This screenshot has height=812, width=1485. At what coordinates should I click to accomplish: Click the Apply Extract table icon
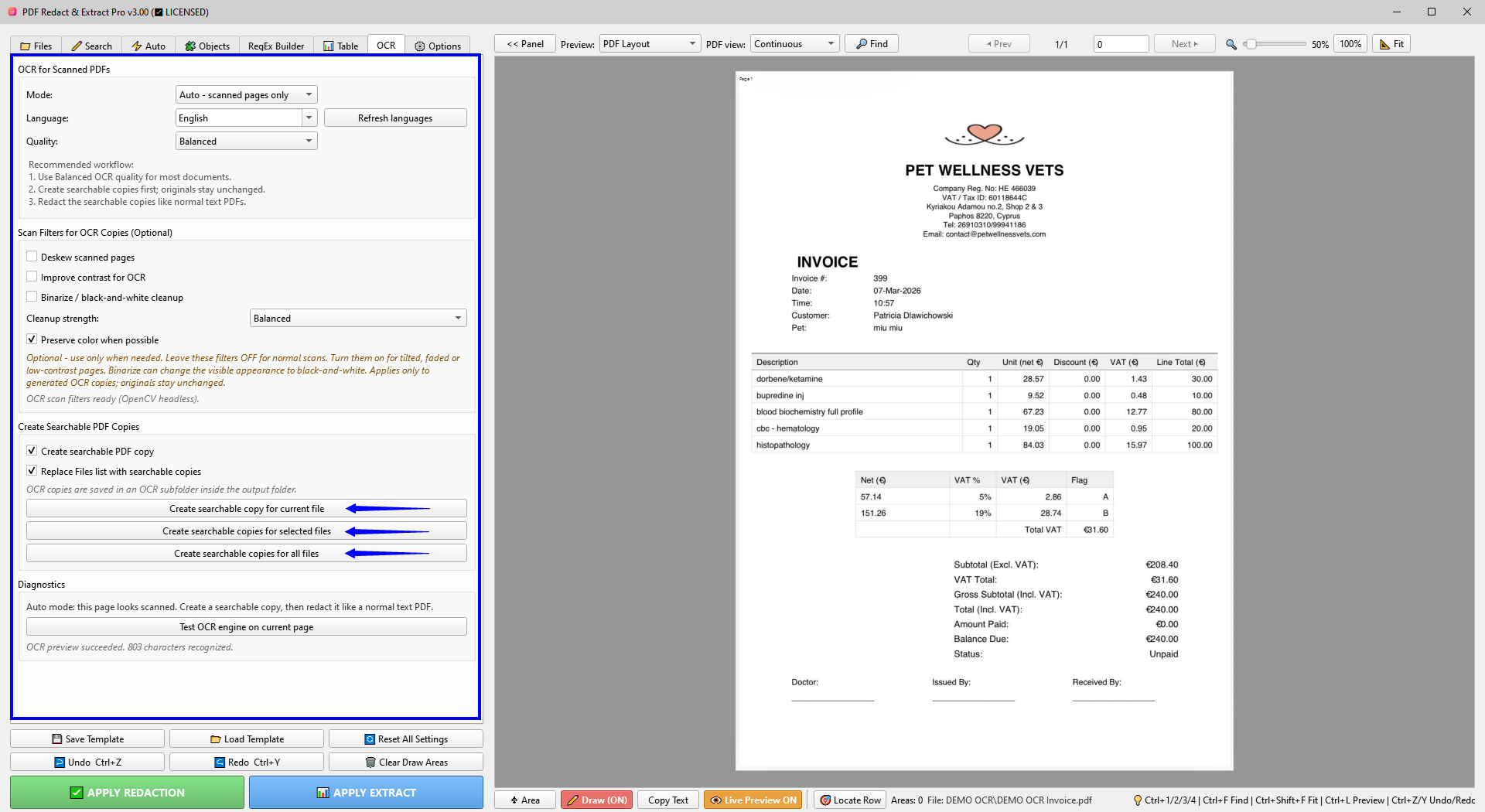point(323,793)
